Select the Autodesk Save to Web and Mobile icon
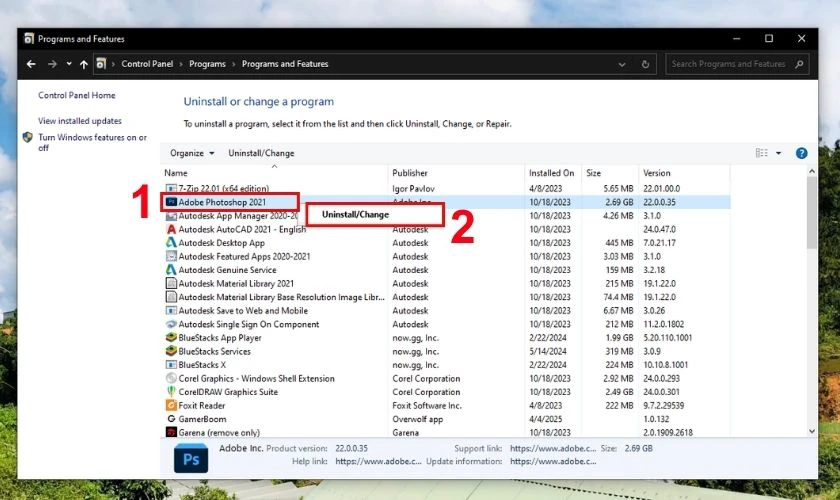The width and height of the screenshot is (840, 500). 171,311
